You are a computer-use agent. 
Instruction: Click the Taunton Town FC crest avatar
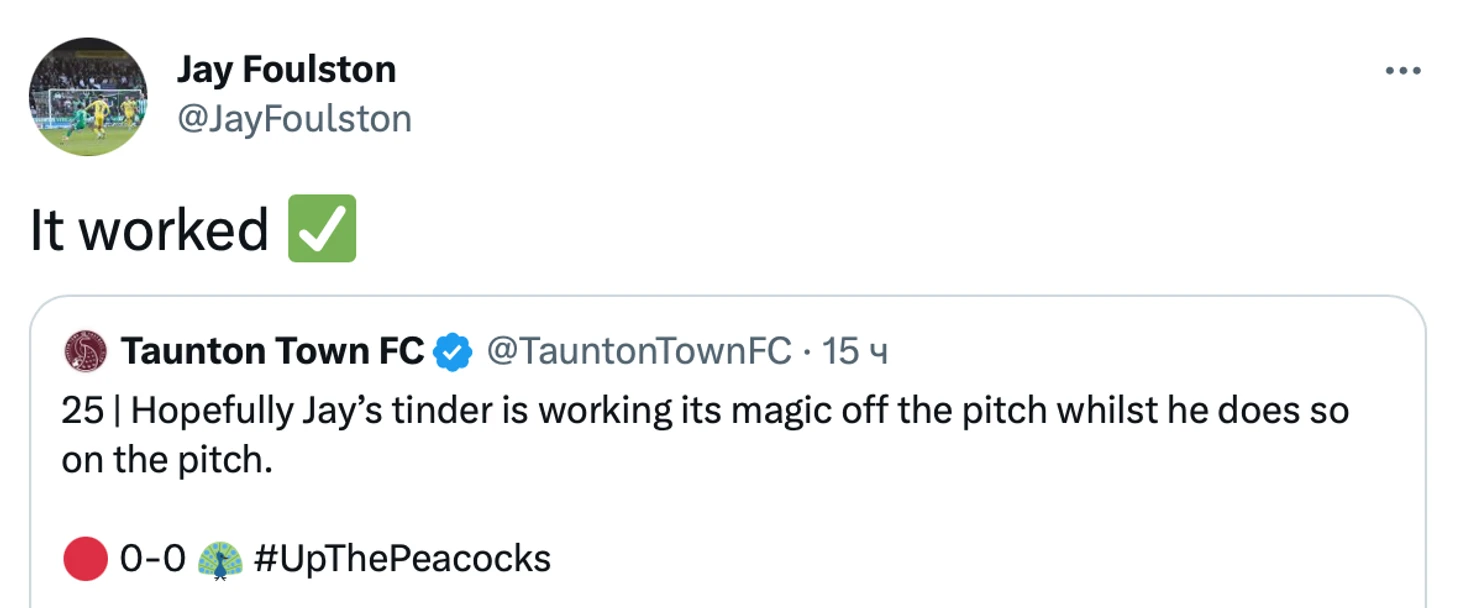(x=85, y=351)
